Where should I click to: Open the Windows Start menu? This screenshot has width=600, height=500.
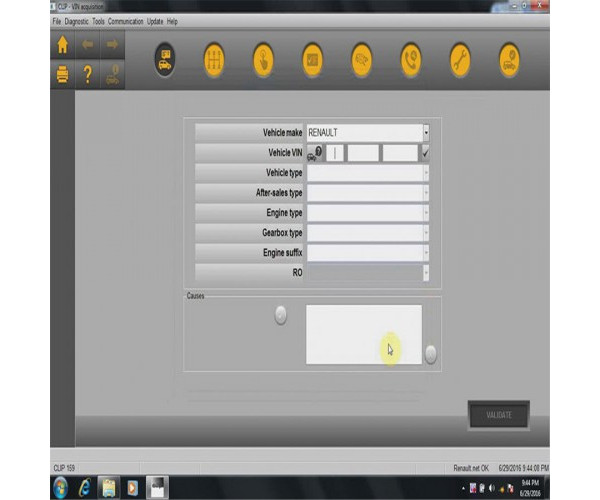[60, 488]
